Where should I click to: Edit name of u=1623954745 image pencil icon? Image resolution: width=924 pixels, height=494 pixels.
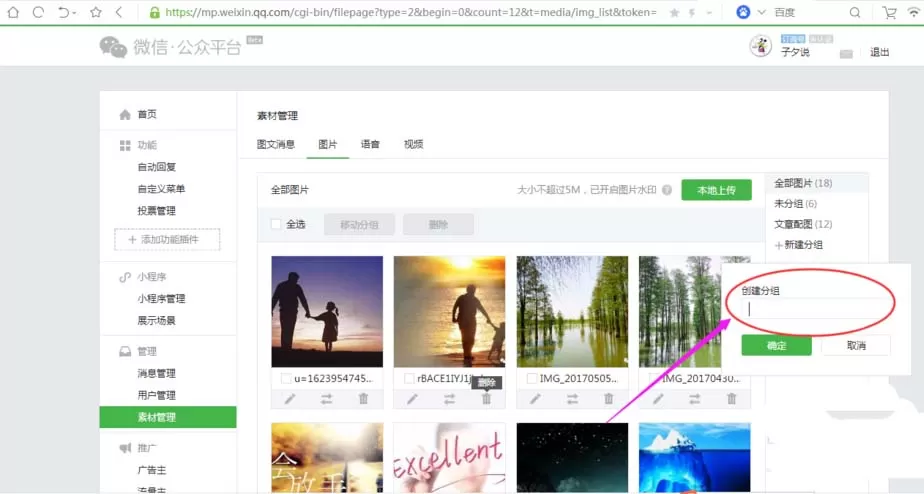(x=290, y=399)
